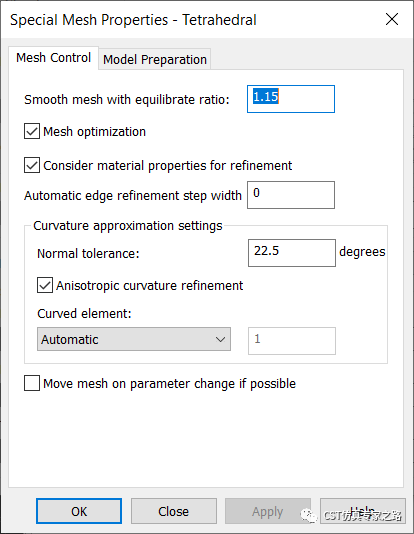Screen dimensions: 414x534
Task: Click the Close button
Action: (174, 511)
